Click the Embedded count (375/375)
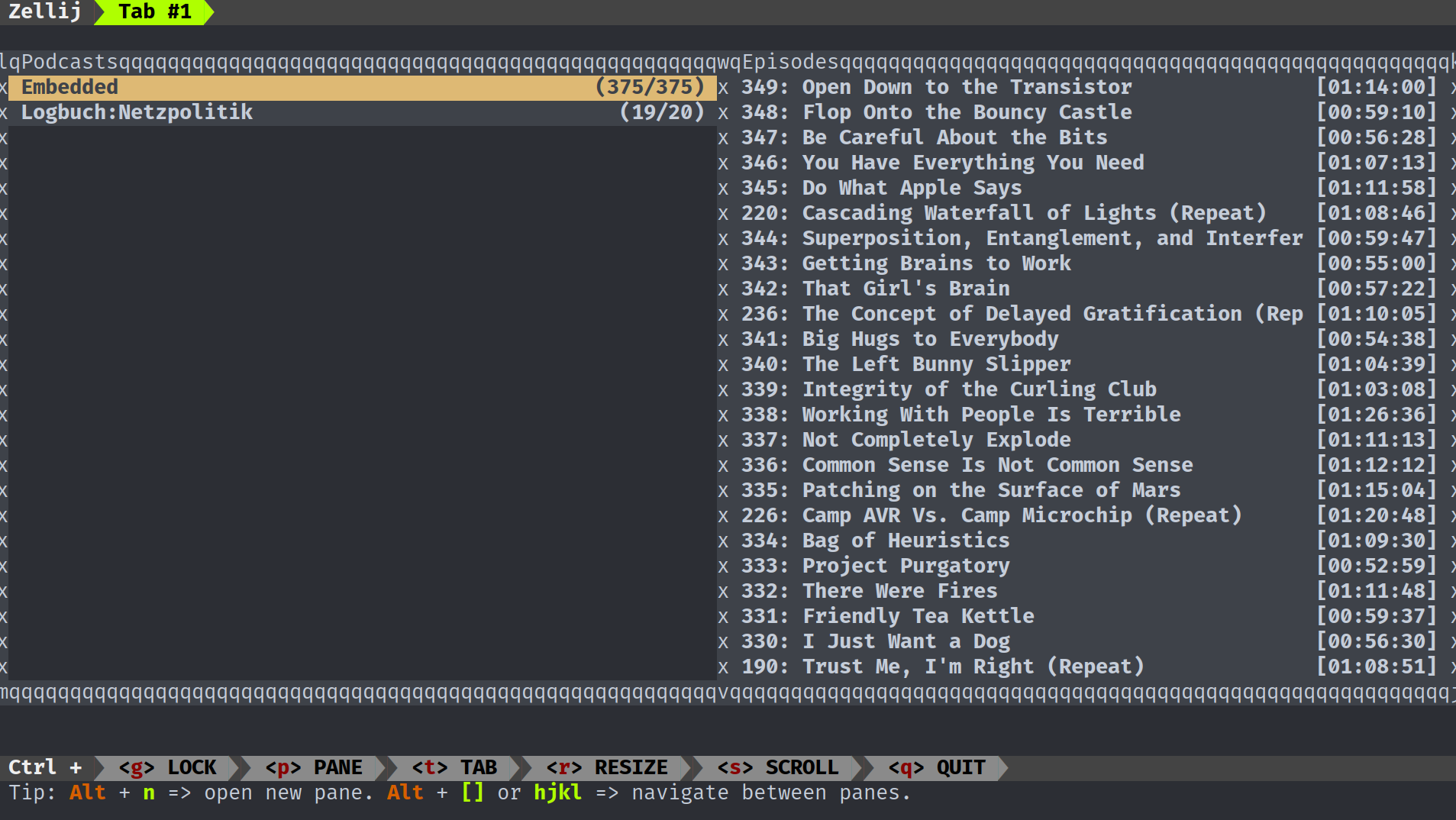Viewport: 1456px width, 820px height. [650, 87]
